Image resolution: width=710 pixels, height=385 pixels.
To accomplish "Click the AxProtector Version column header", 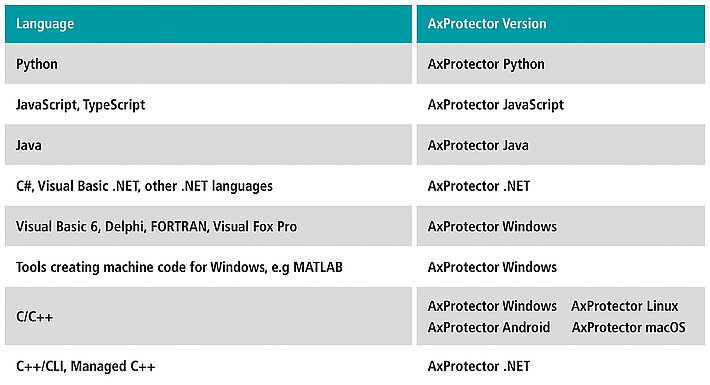I will pos(561,24).
